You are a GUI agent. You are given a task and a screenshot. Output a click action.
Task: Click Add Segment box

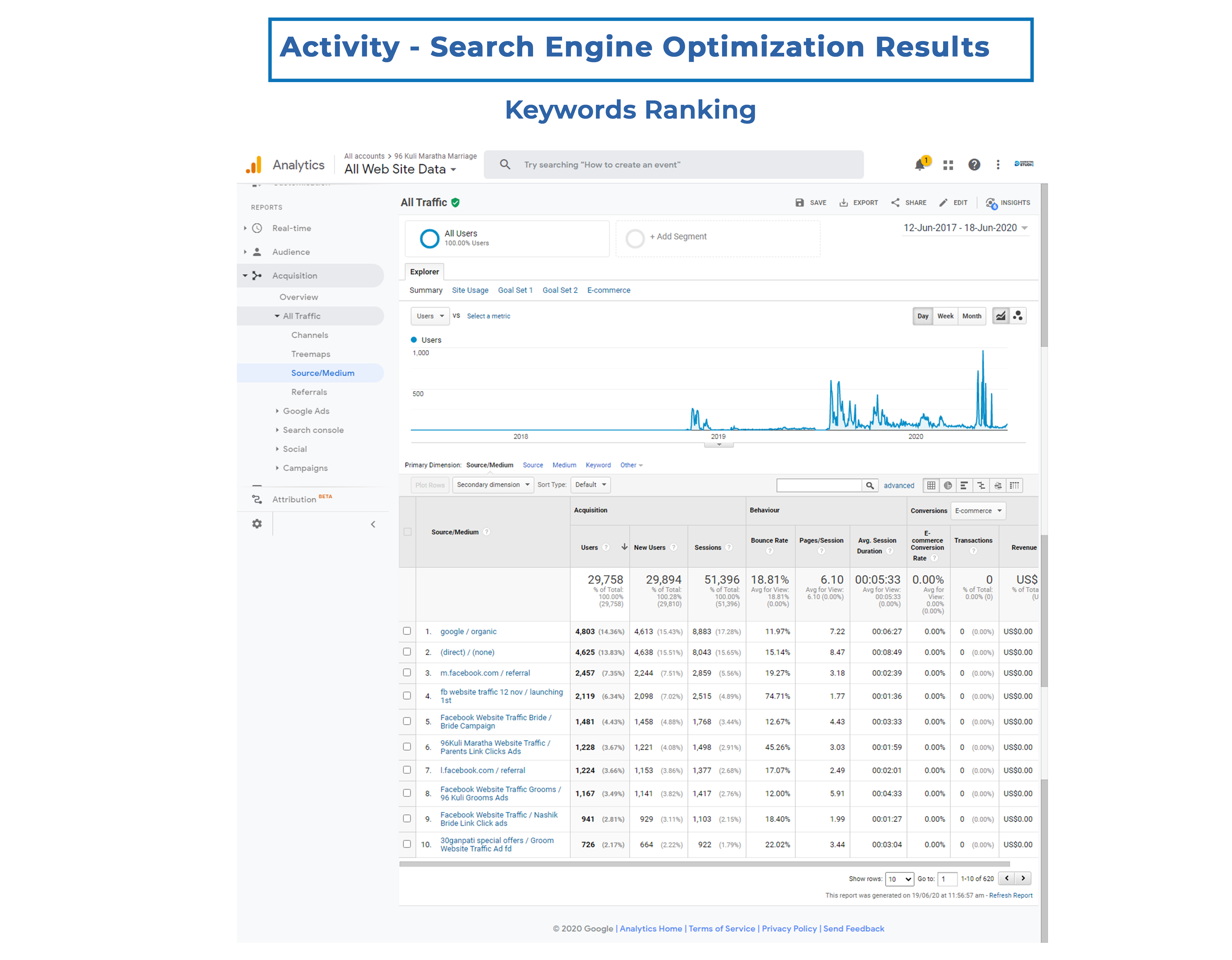(x=718, y=238)
